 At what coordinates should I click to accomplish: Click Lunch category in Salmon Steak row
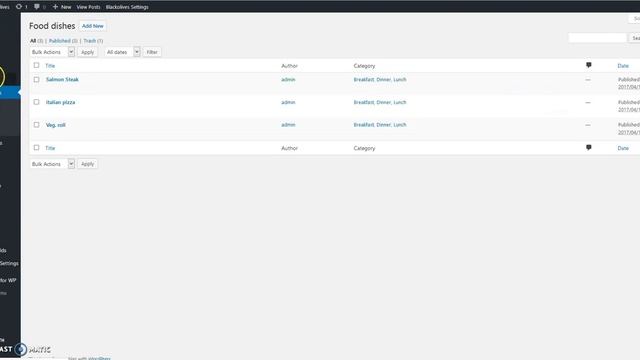(400, 80)
